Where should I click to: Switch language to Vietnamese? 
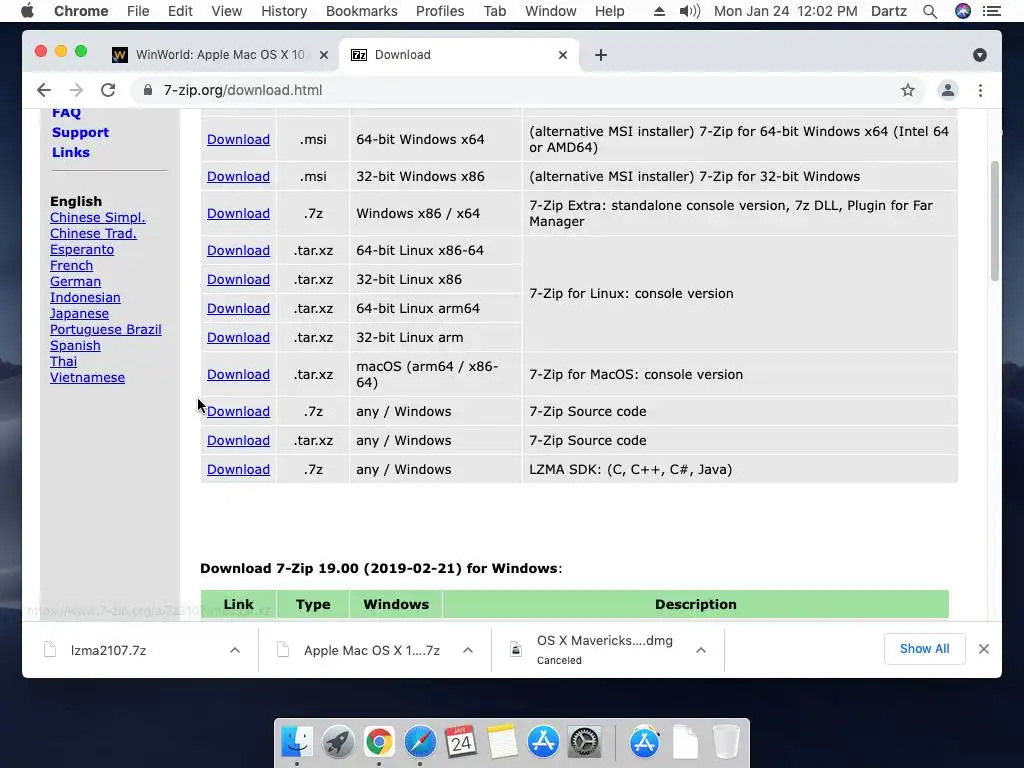point(87,377)
